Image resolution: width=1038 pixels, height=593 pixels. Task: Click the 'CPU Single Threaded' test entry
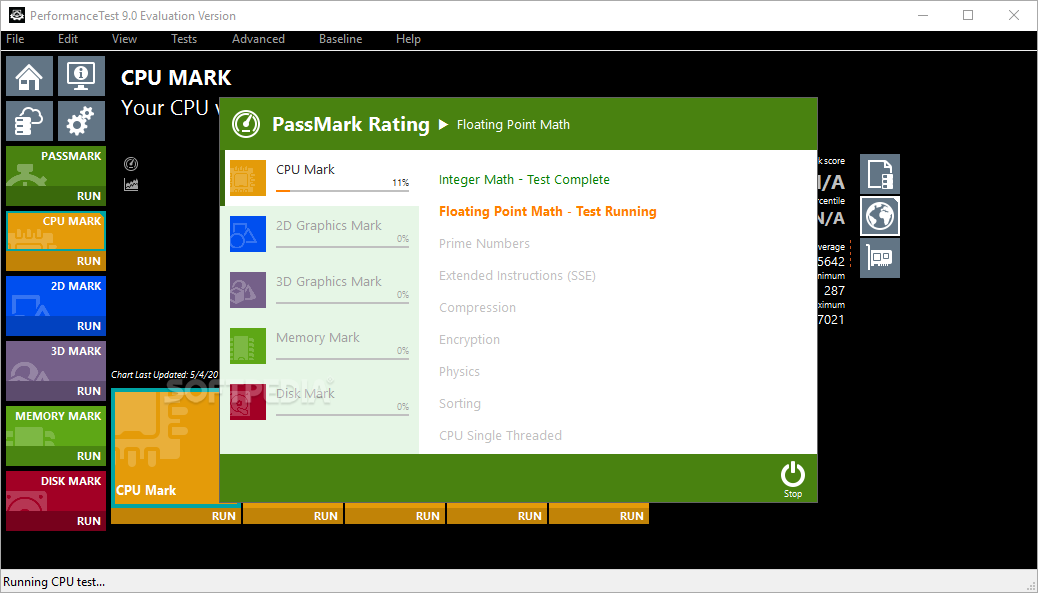(500, 435)
